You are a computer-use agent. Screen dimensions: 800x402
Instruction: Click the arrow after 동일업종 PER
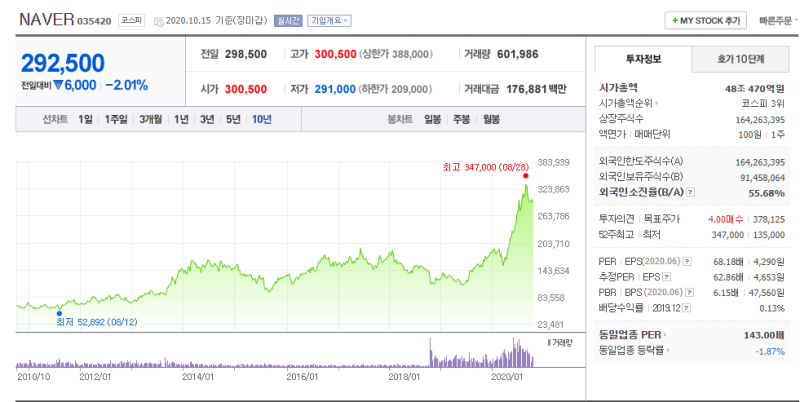point(665,335)
